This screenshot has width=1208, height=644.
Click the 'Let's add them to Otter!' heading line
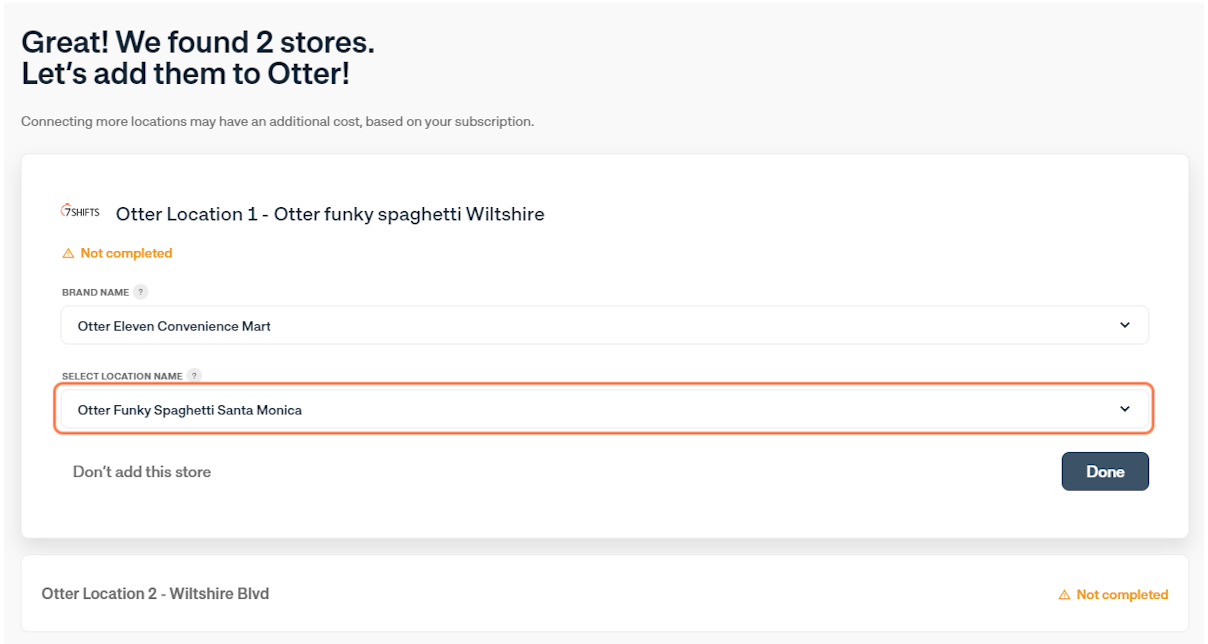(186, 74)
